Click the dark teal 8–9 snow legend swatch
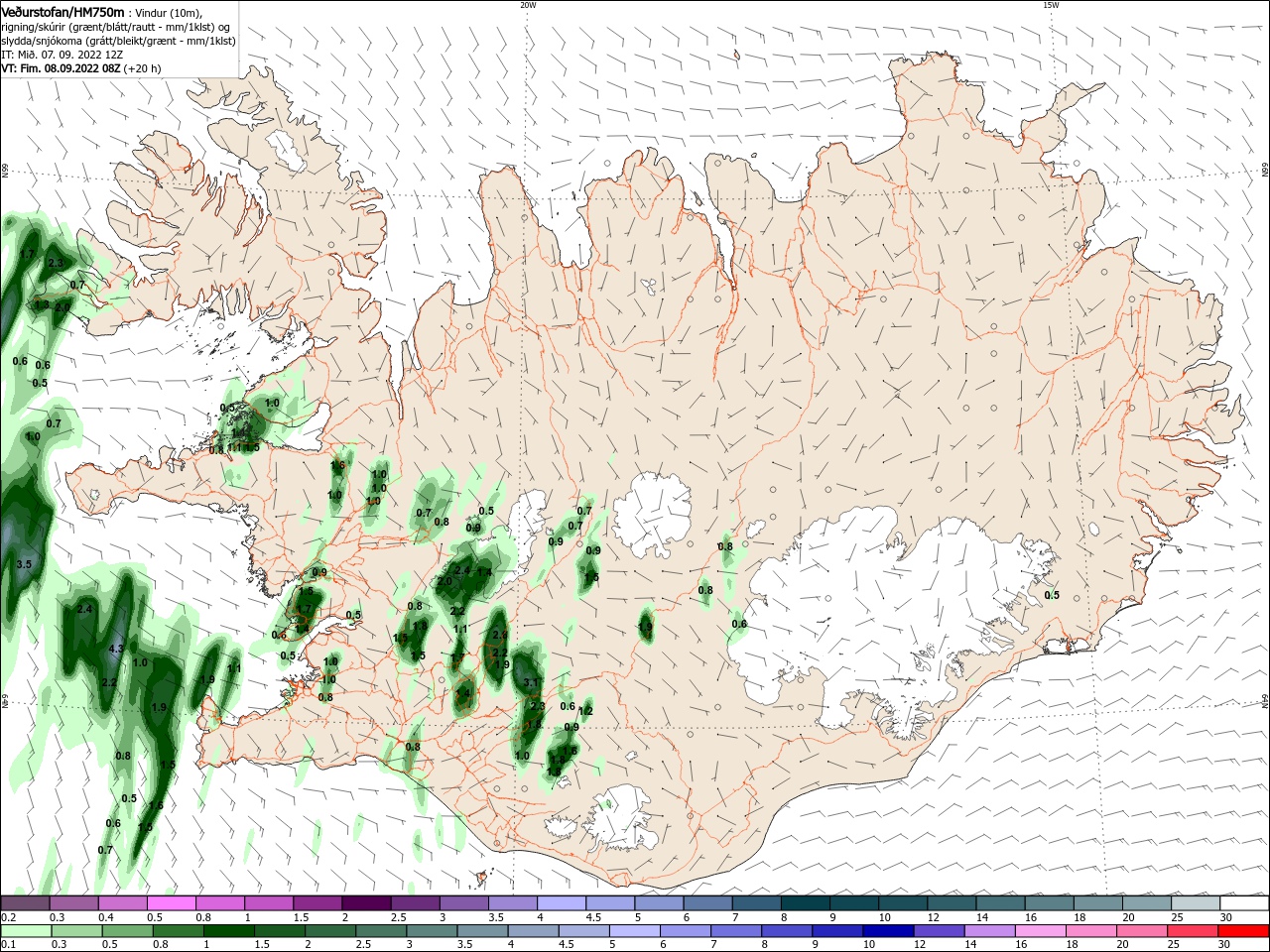The height and width of the screenshot is (952, 1270). pyautogui.click(x=805, y=903)
